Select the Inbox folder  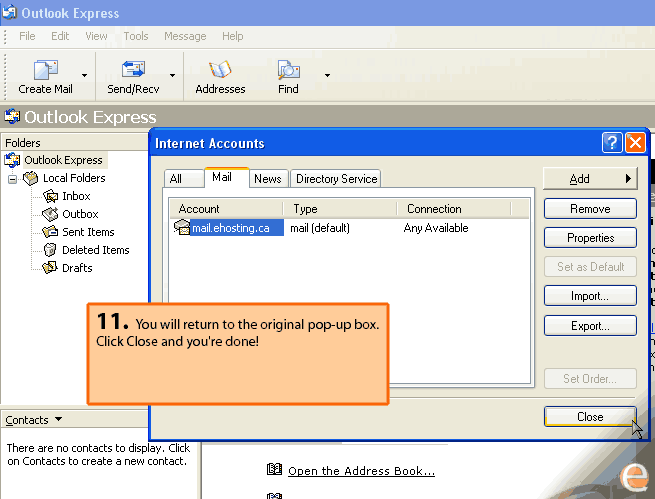coord(75,196)
